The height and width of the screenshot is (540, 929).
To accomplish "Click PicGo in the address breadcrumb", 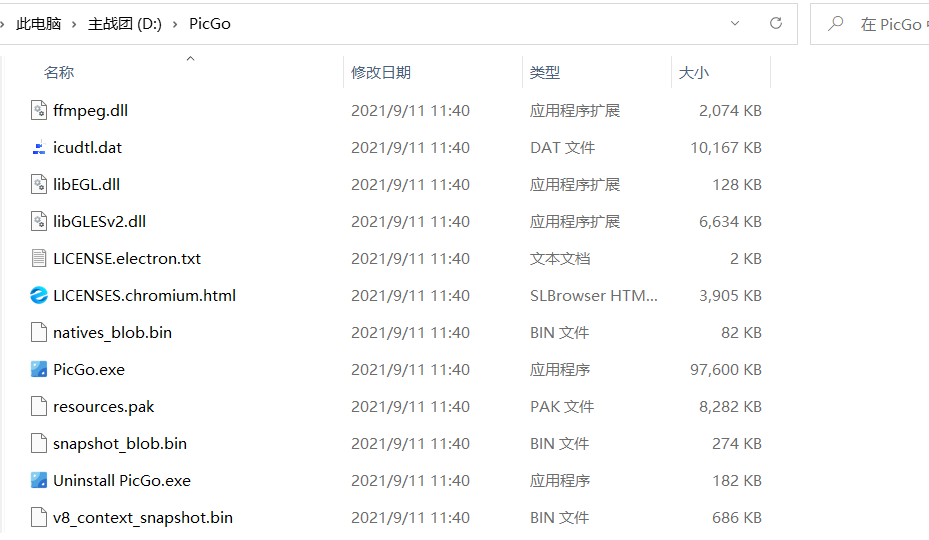I will pyautogui.click(x=210, y=24).
